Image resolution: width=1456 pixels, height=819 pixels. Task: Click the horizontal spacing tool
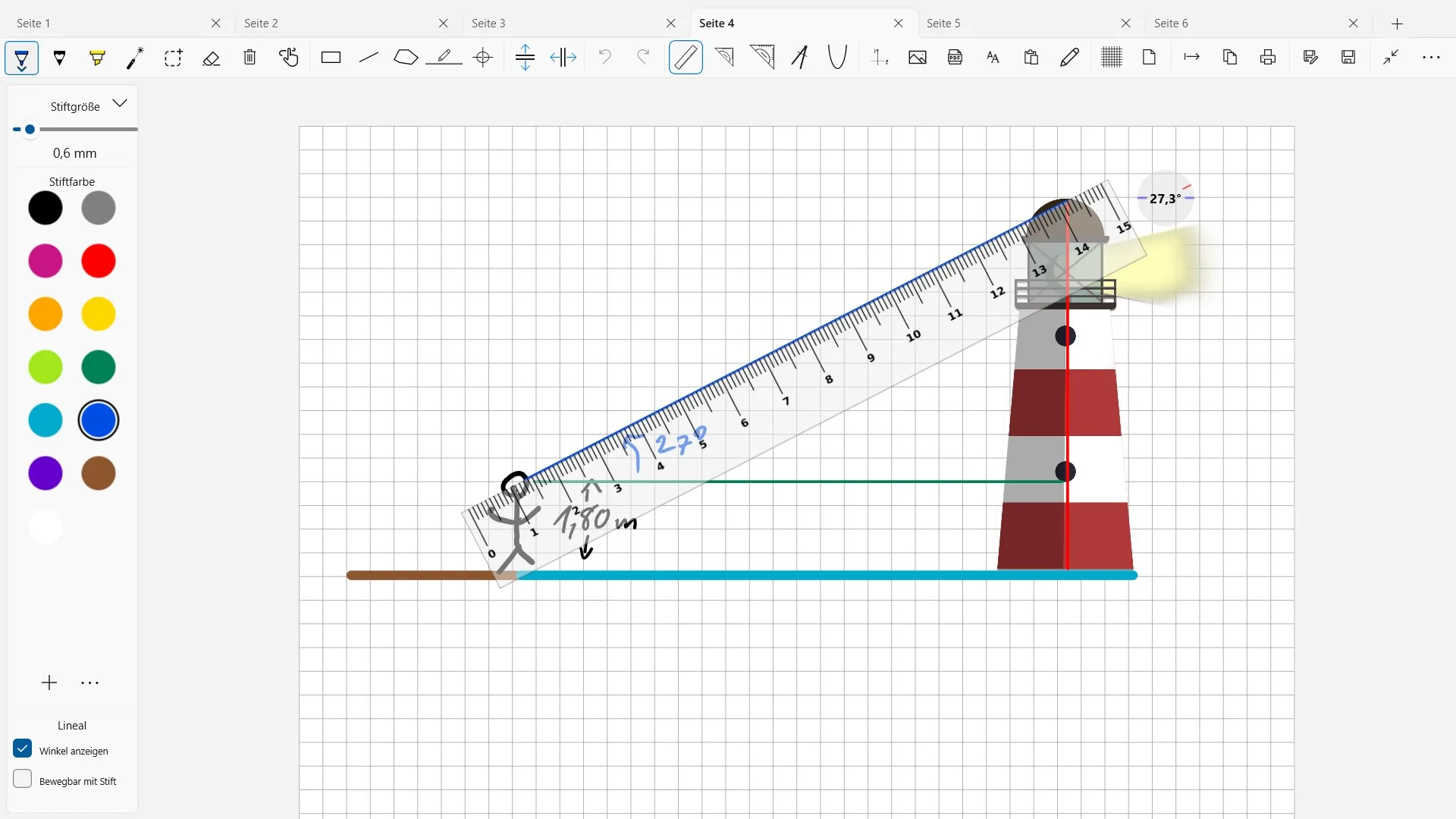coord(563,58)
